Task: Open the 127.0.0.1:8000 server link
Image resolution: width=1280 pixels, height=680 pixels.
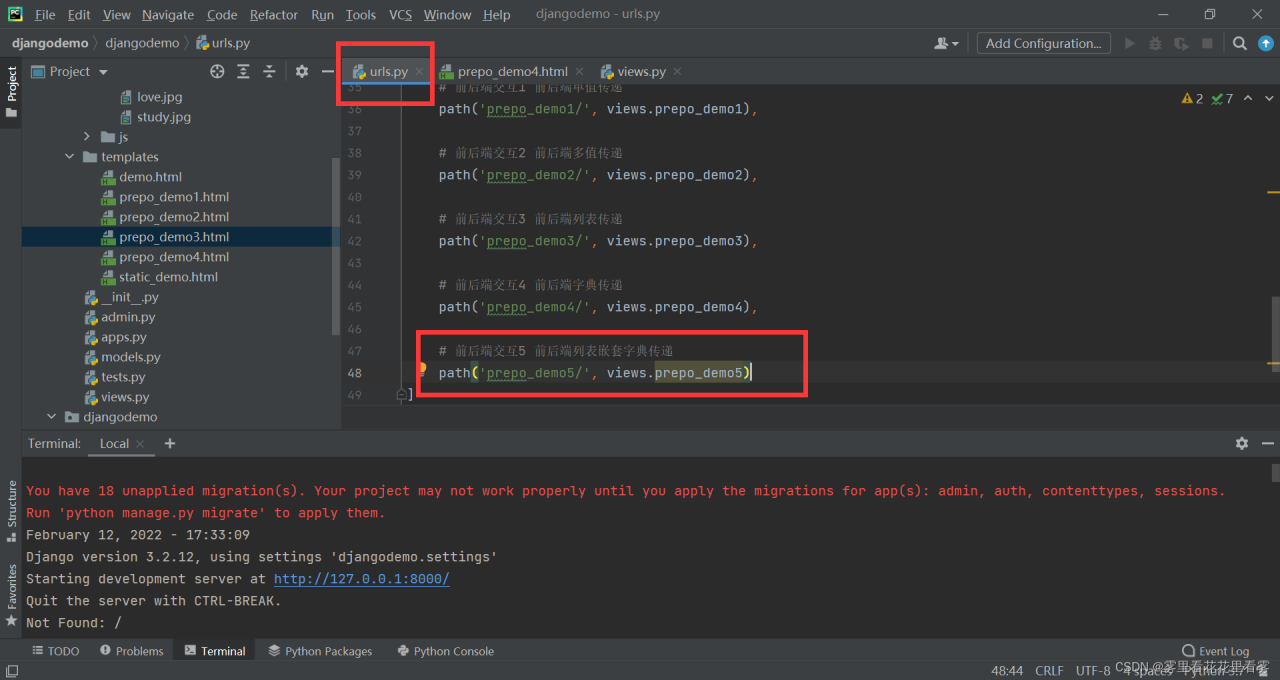Action: pos(361,579)
